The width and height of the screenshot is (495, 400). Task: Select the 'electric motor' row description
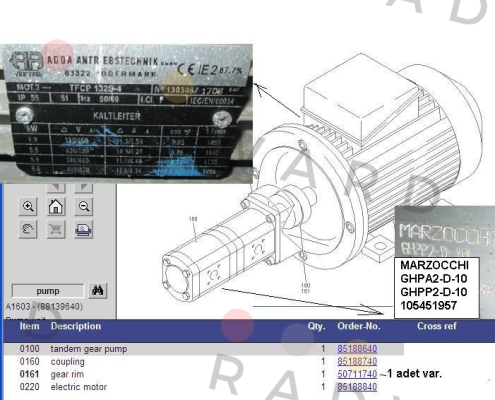pos(79,387)
